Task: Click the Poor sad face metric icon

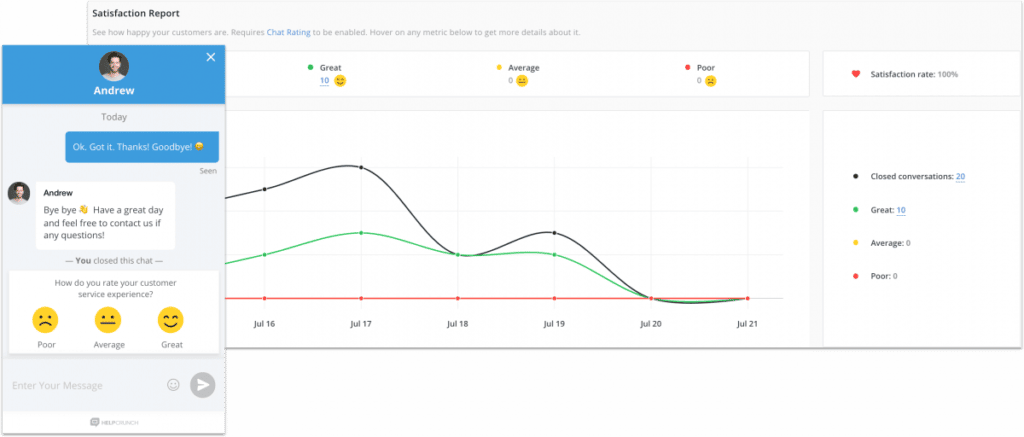Action: point(710,81)
